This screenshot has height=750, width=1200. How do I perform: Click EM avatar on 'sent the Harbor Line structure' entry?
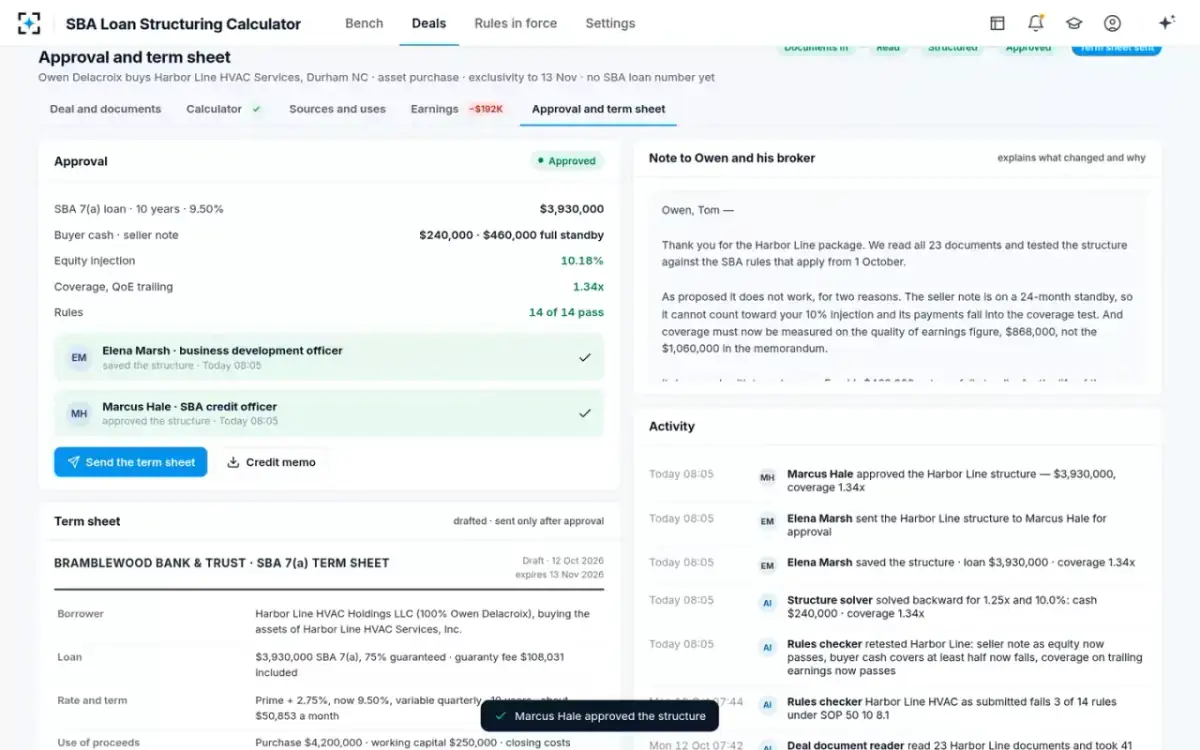(x=767, y=521)
